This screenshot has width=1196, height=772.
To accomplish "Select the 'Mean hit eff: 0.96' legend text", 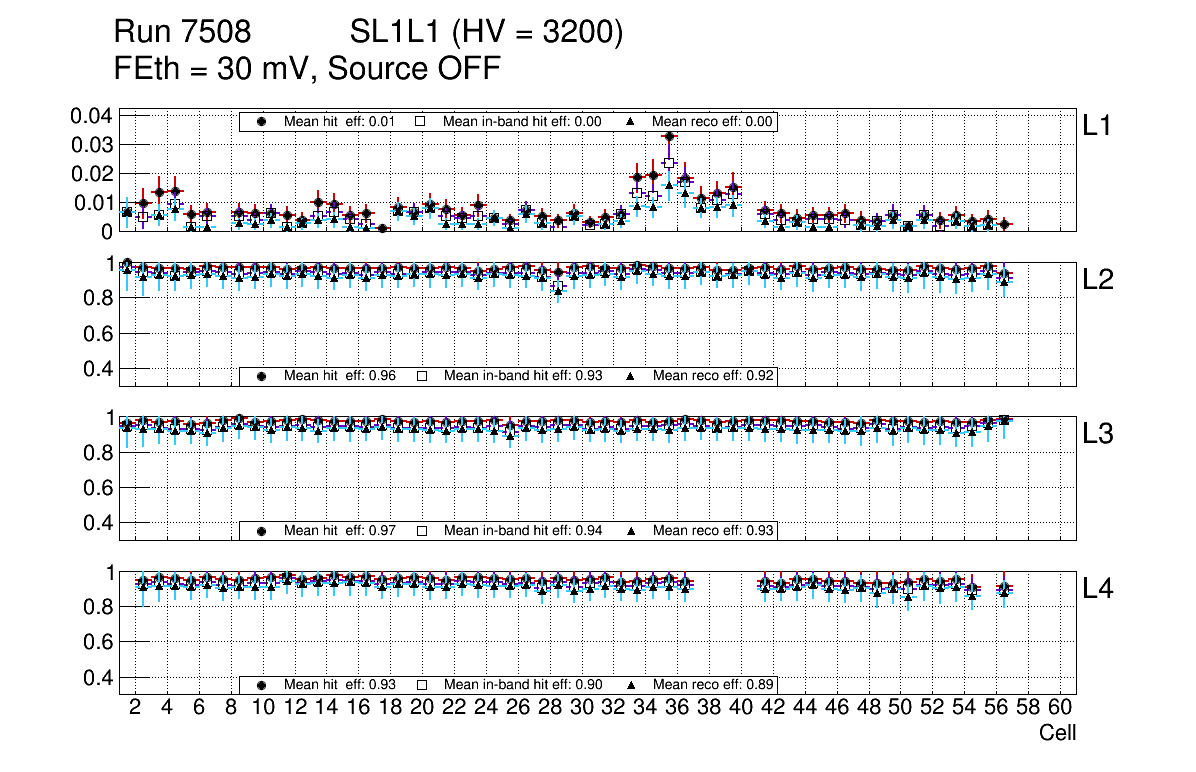I will (340, 376).
